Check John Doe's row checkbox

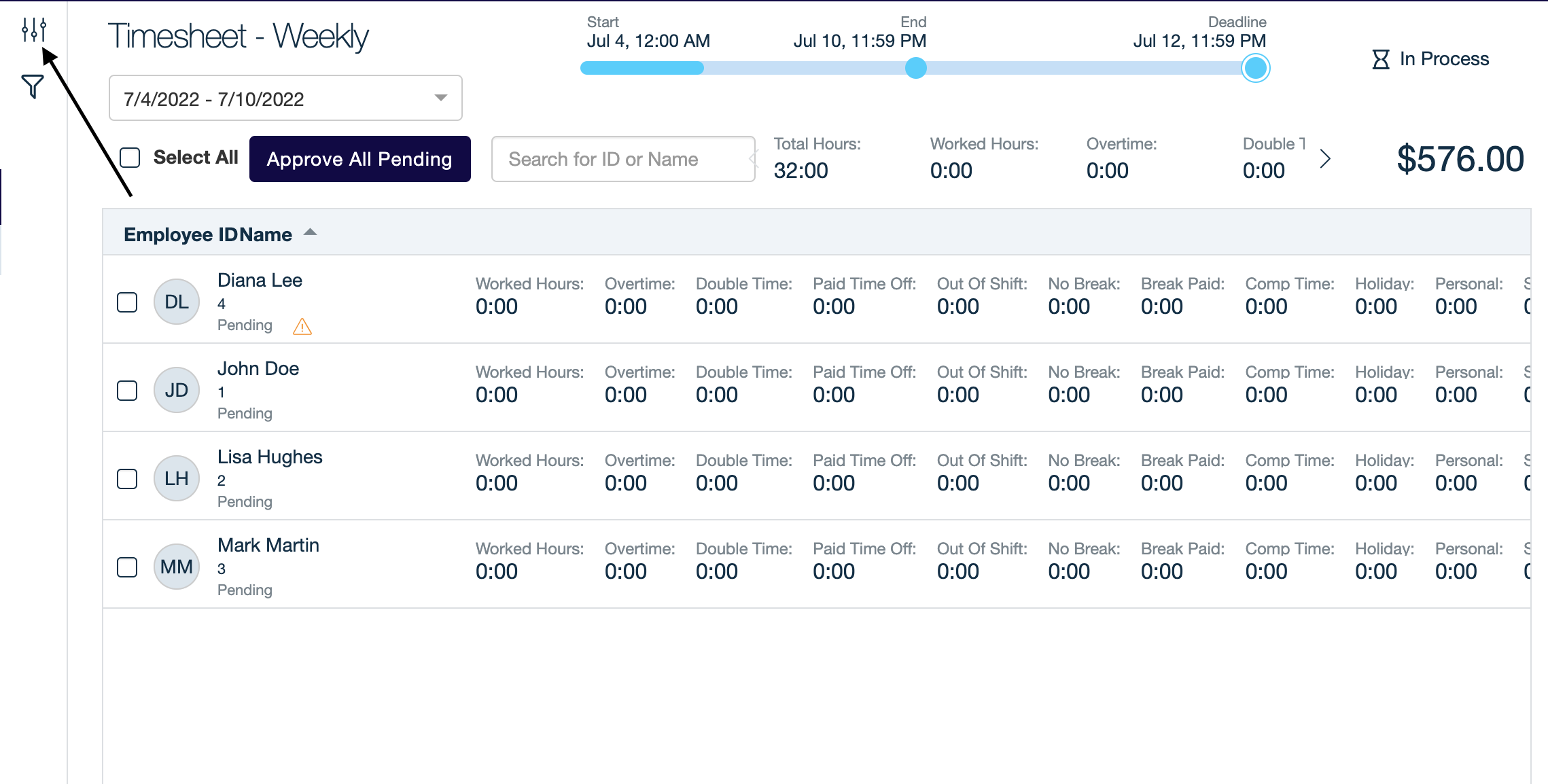pyautogui.click(x=127, y=389)
